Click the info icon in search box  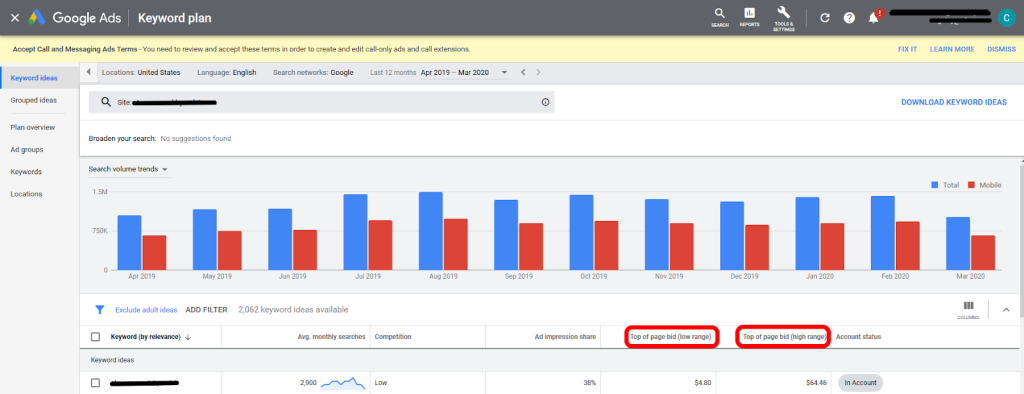(545, 102)
